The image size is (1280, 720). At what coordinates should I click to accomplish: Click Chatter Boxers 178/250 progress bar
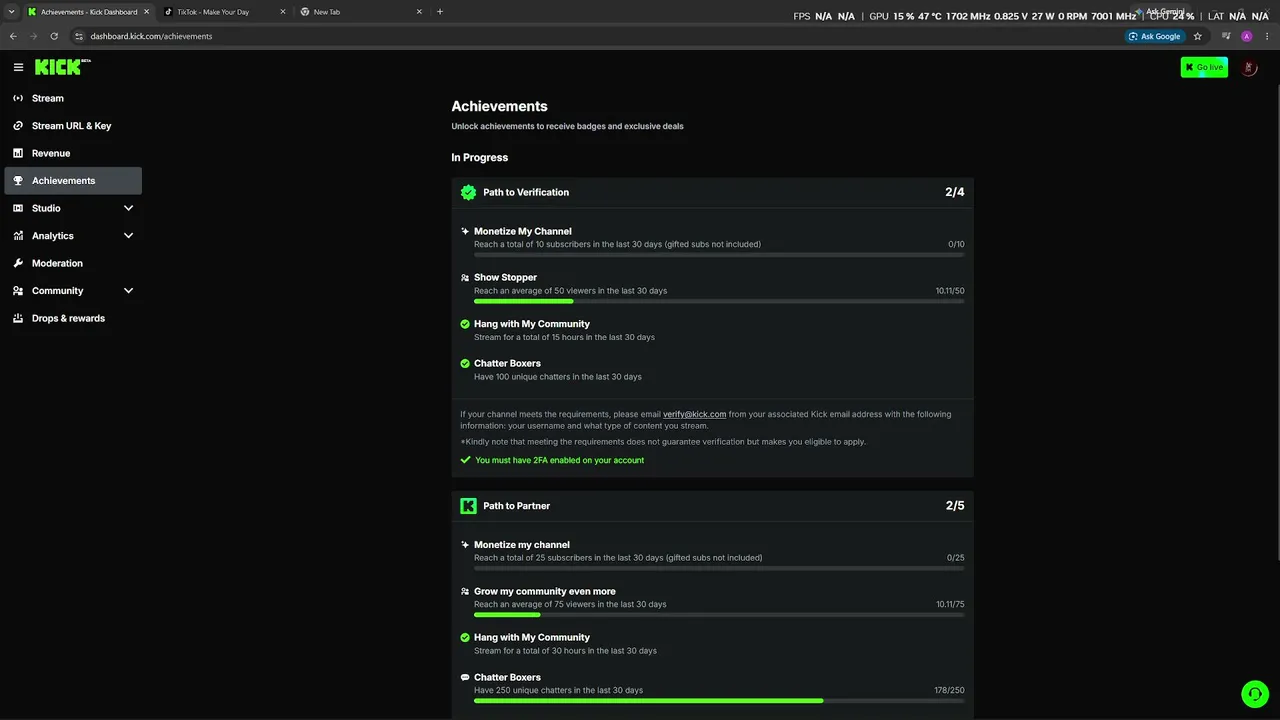point(719,701)
